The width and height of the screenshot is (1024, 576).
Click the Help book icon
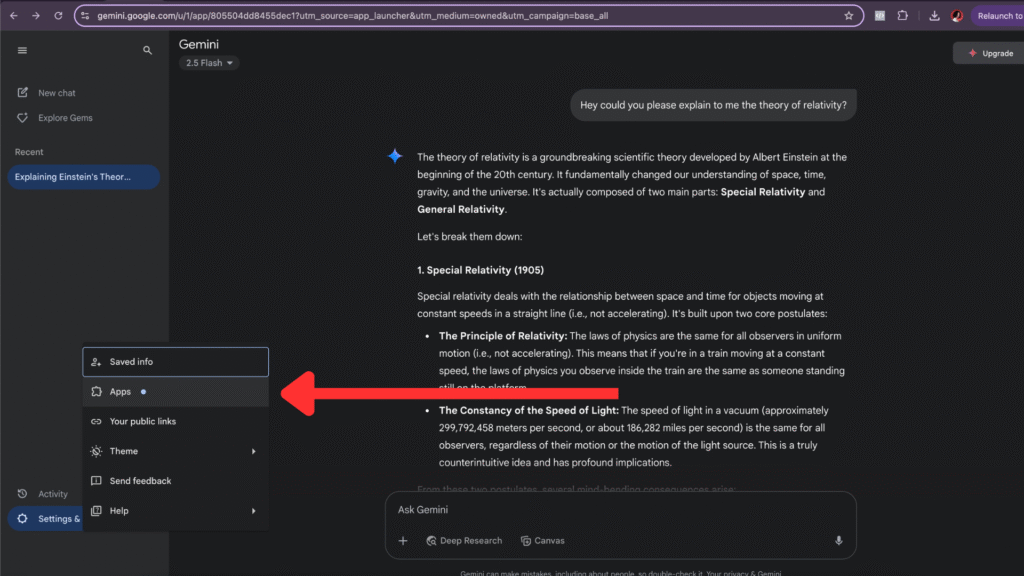[x=96, y=511]
